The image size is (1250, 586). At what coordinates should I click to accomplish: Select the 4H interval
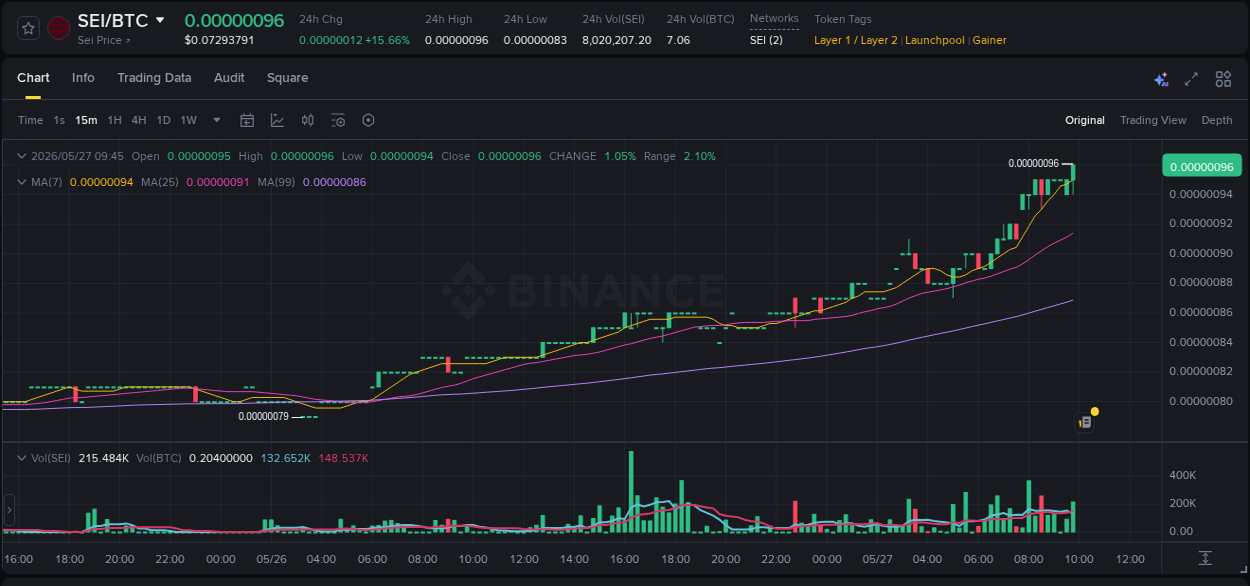click(x=139, y=120)
